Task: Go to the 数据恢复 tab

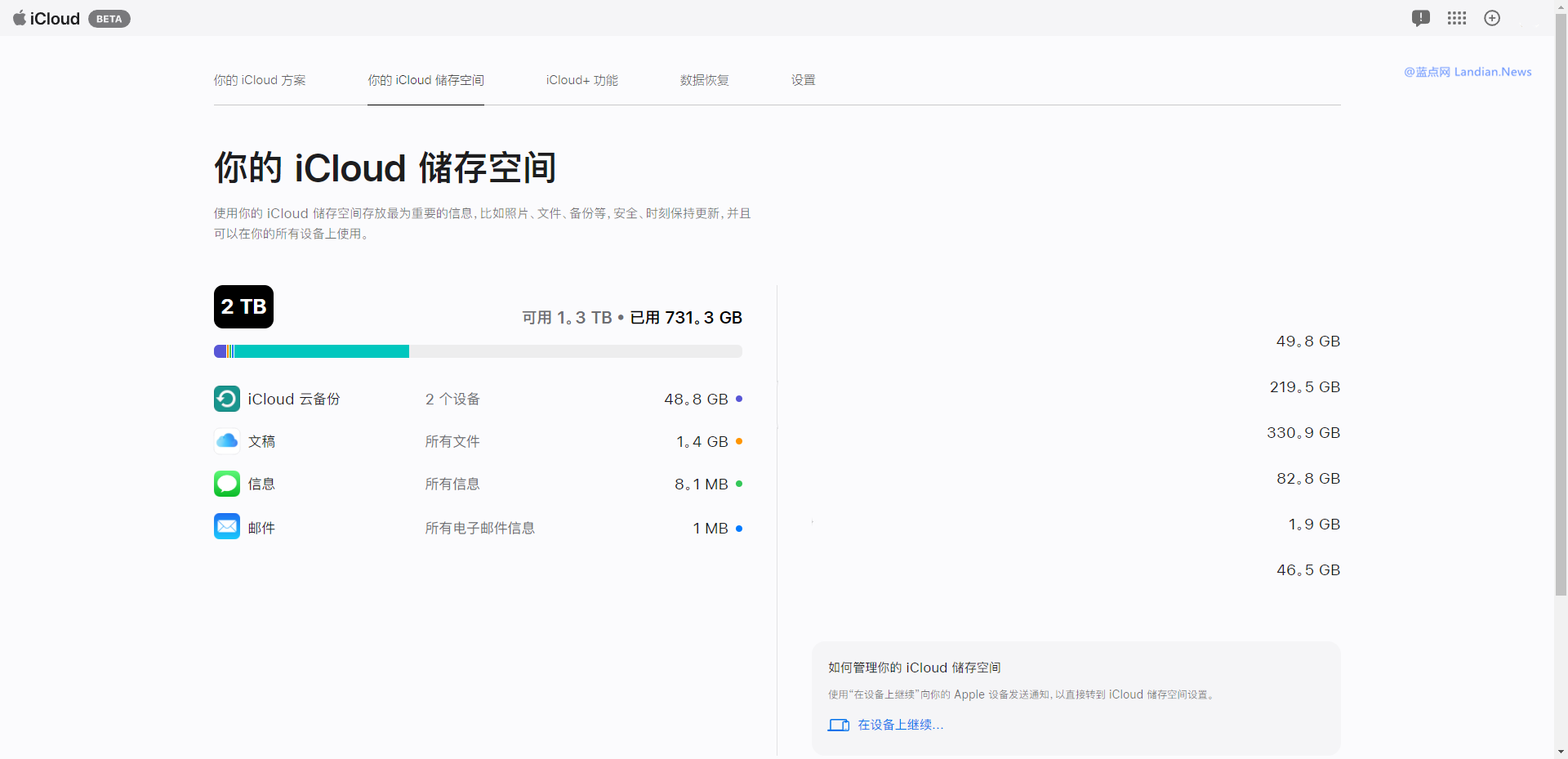Action: tap(704, 80)
